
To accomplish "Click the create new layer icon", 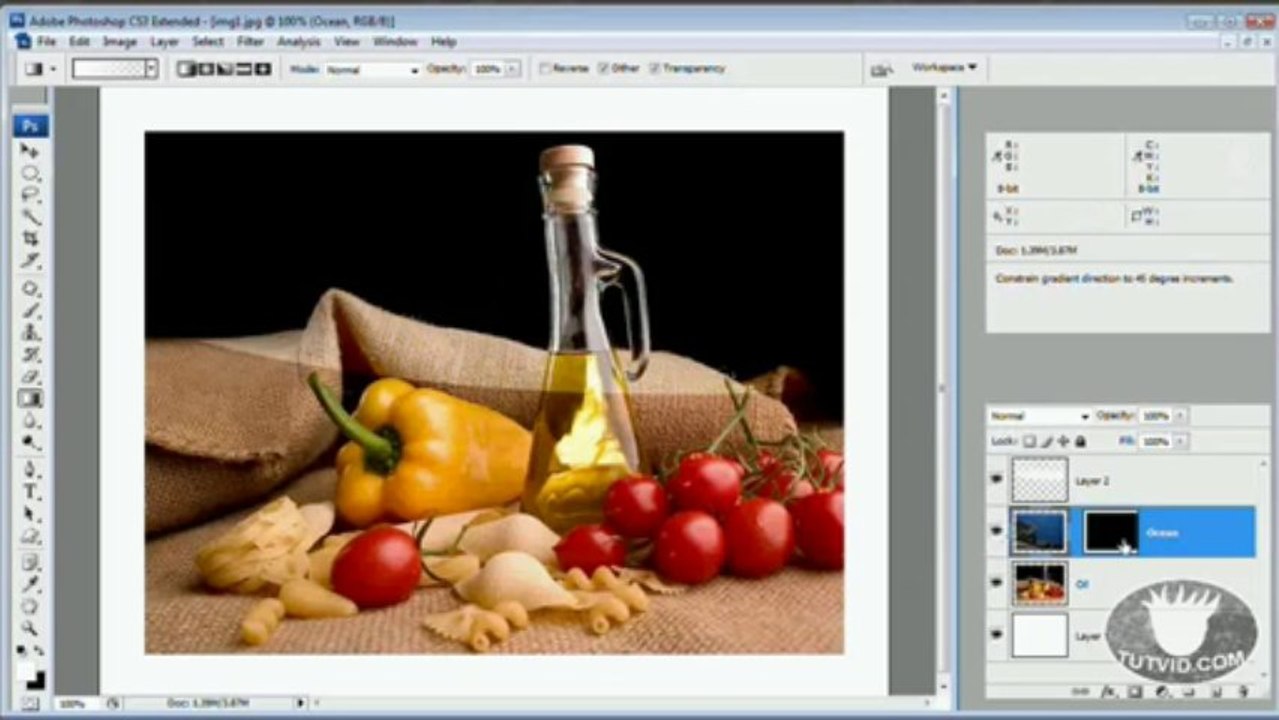I will click(1216, 692).
